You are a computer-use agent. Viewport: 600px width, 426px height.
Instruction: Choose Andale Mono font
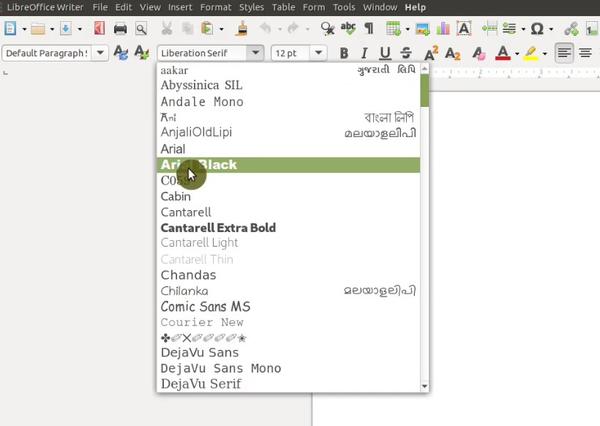[289, 102]
